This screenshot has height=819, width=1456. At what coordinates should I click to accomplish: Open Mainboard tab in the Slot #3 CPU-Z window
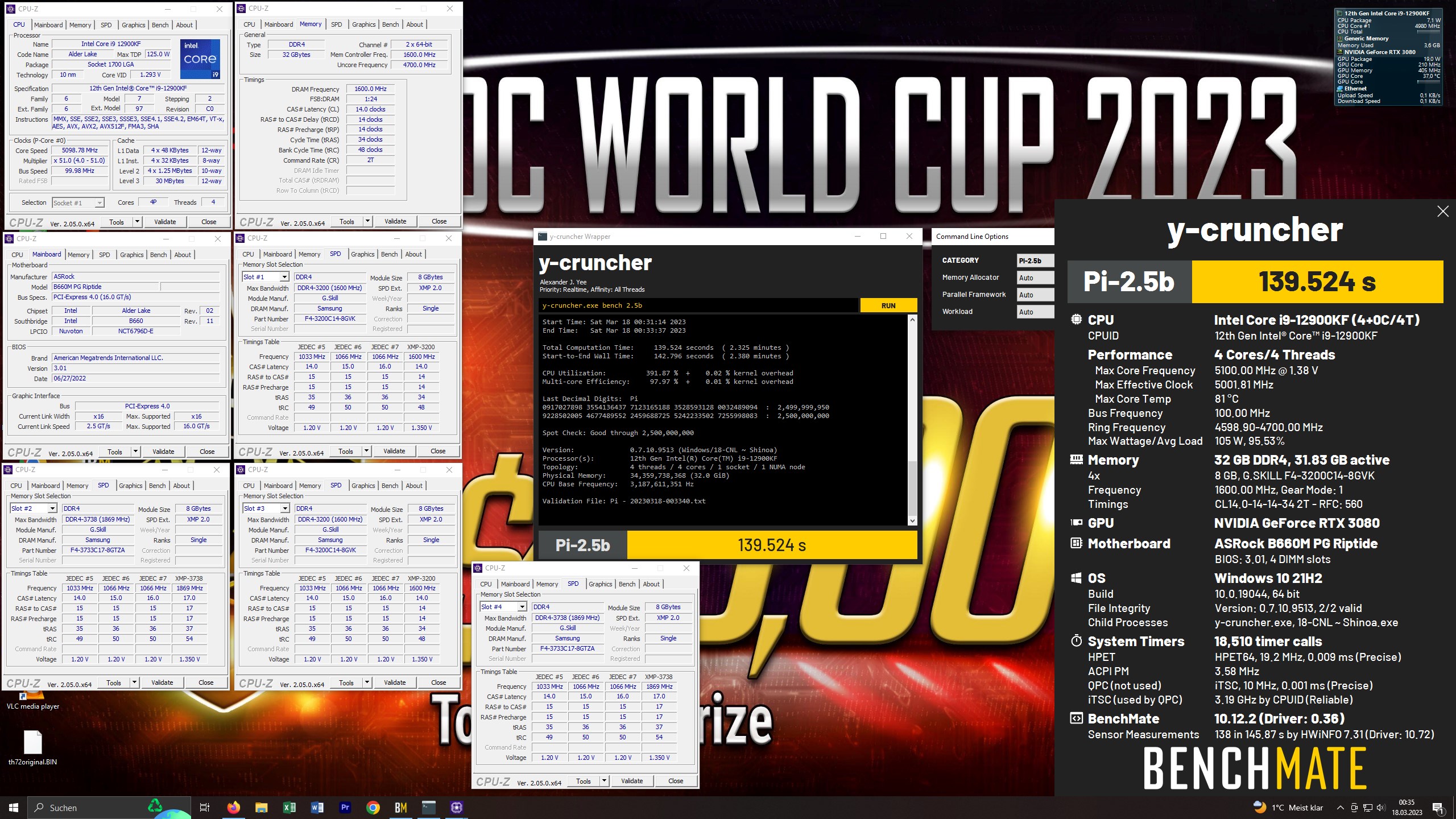point(278,486)
